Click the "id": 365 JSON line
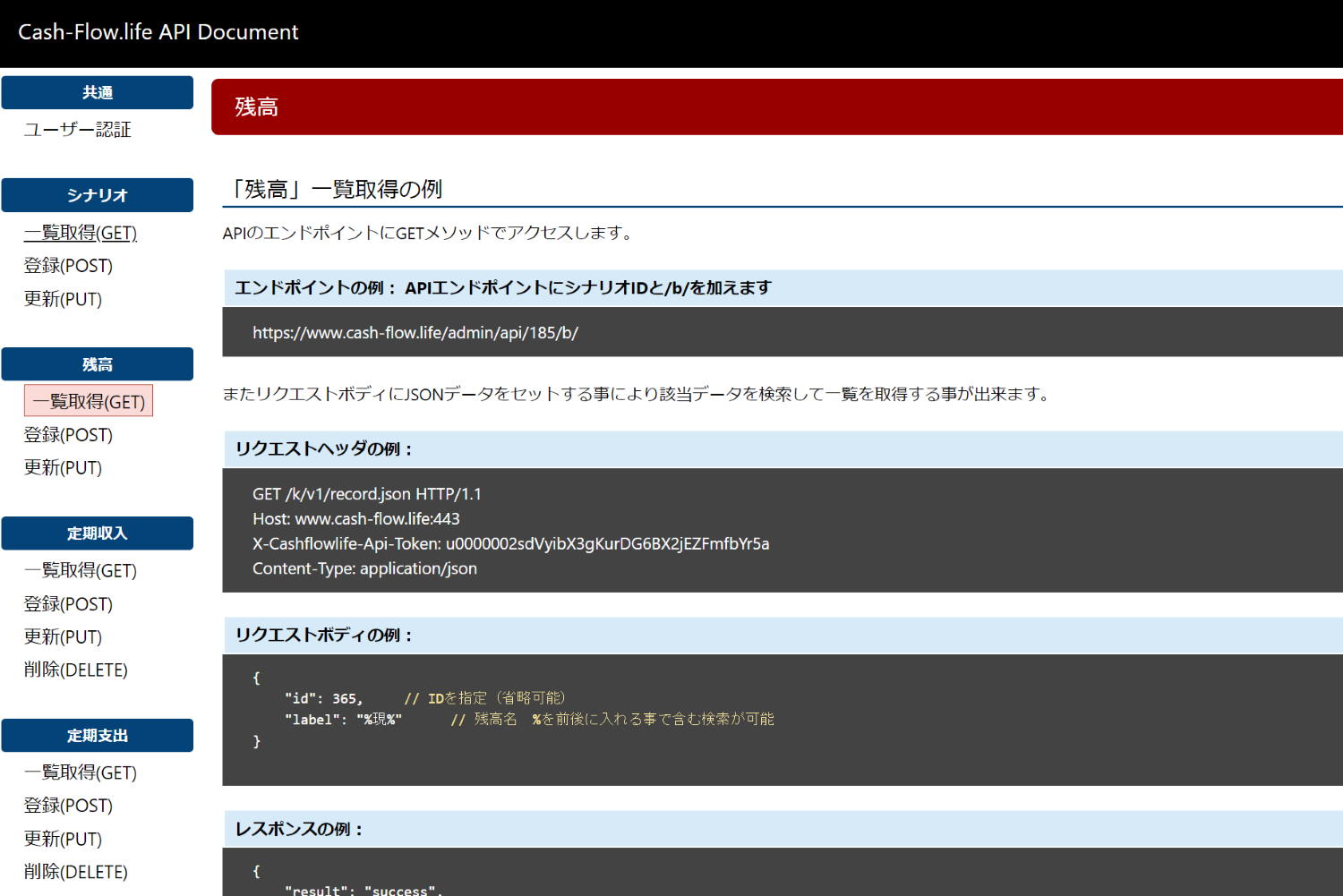Screen dimensions: 1343x896 [x=425, y=698]
